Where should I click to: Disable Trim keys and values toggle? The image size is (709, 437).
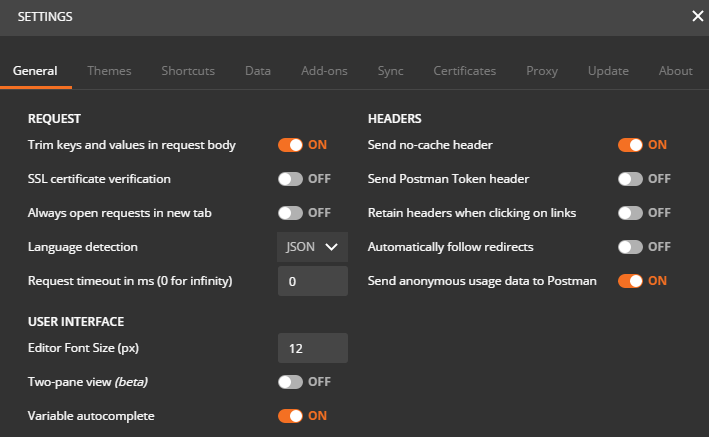[290, 145]
